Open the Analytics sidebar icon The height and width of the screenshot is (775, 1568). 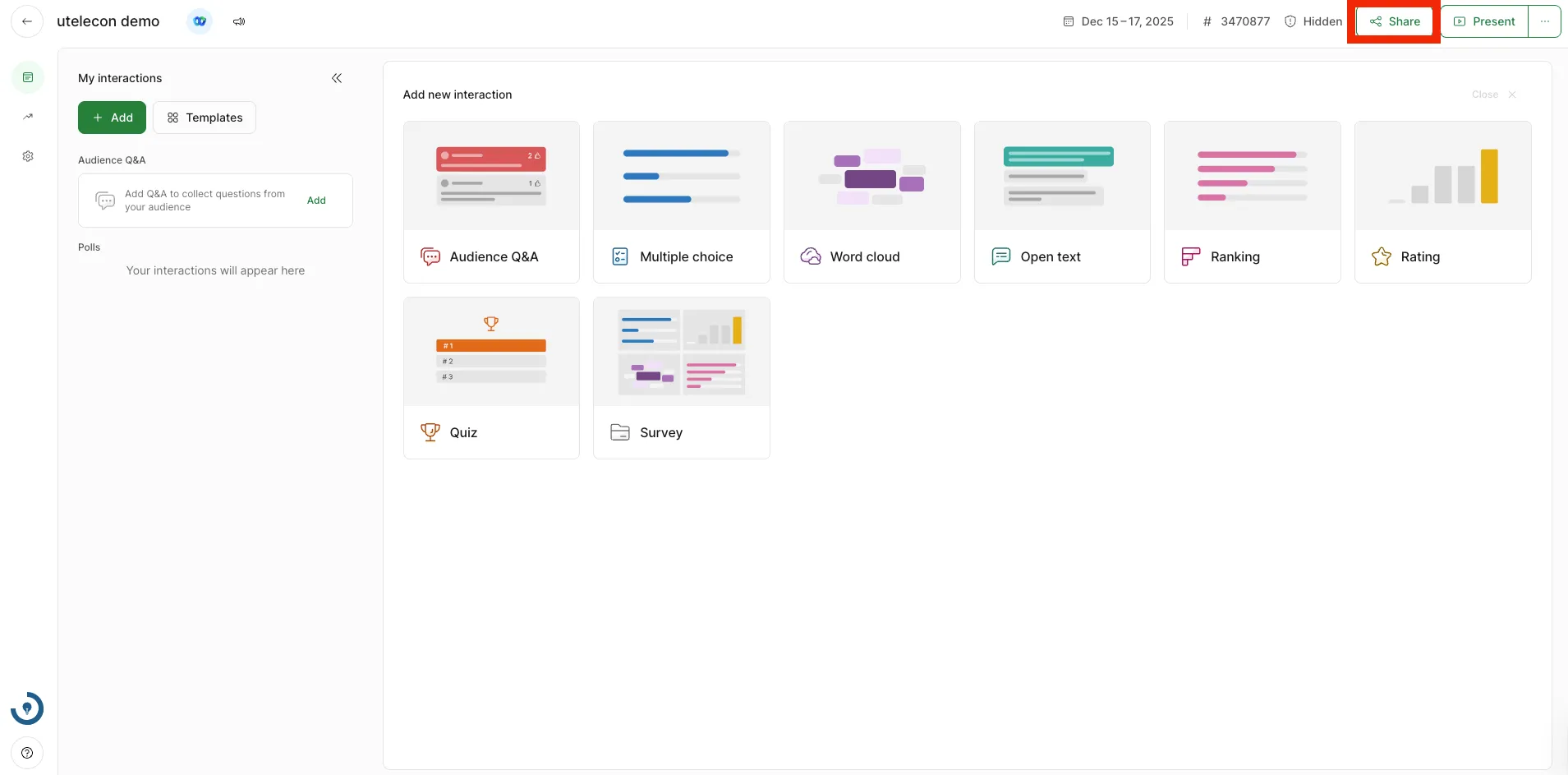point(28,117)
